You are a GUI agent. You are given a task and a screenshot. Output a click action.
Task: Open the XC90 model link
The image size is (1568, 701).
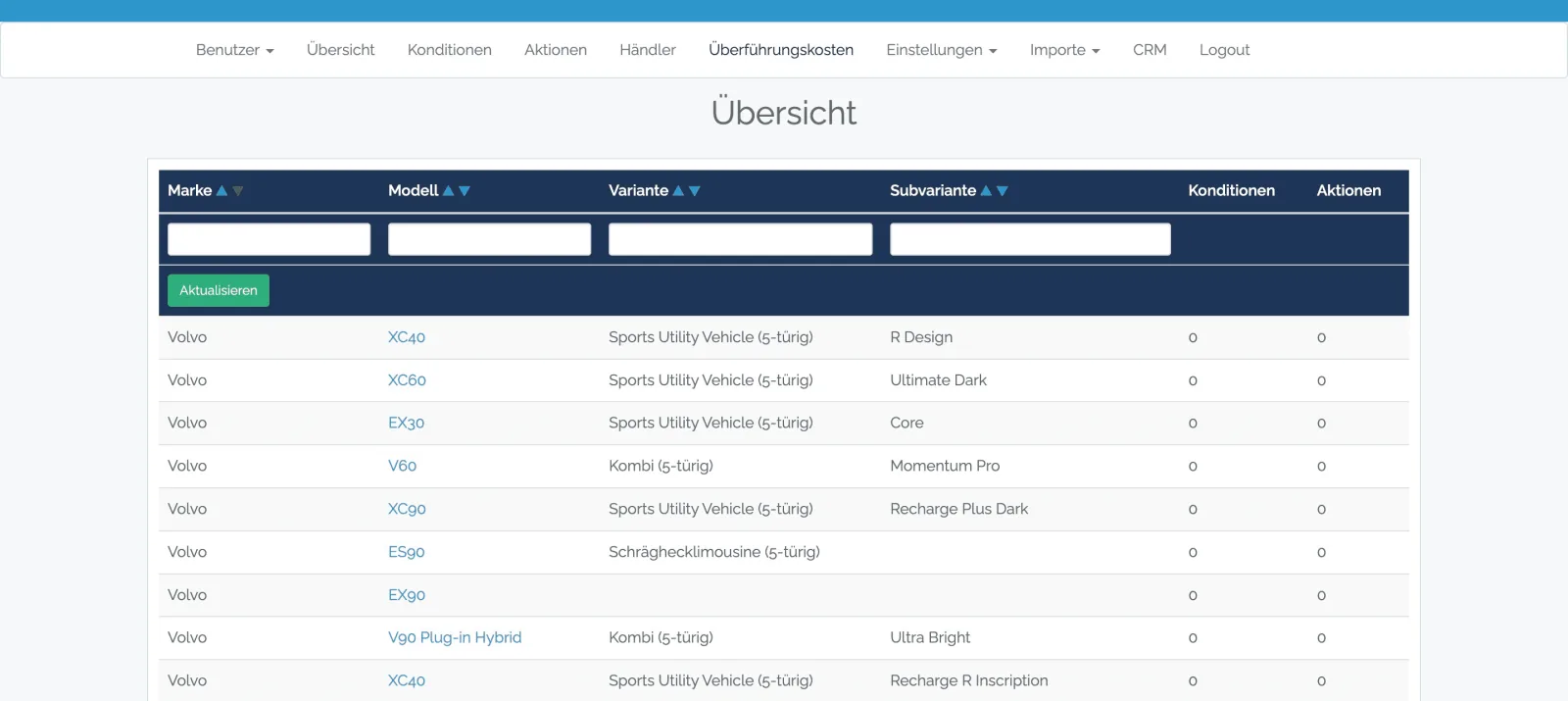click(x=407, y=509)
